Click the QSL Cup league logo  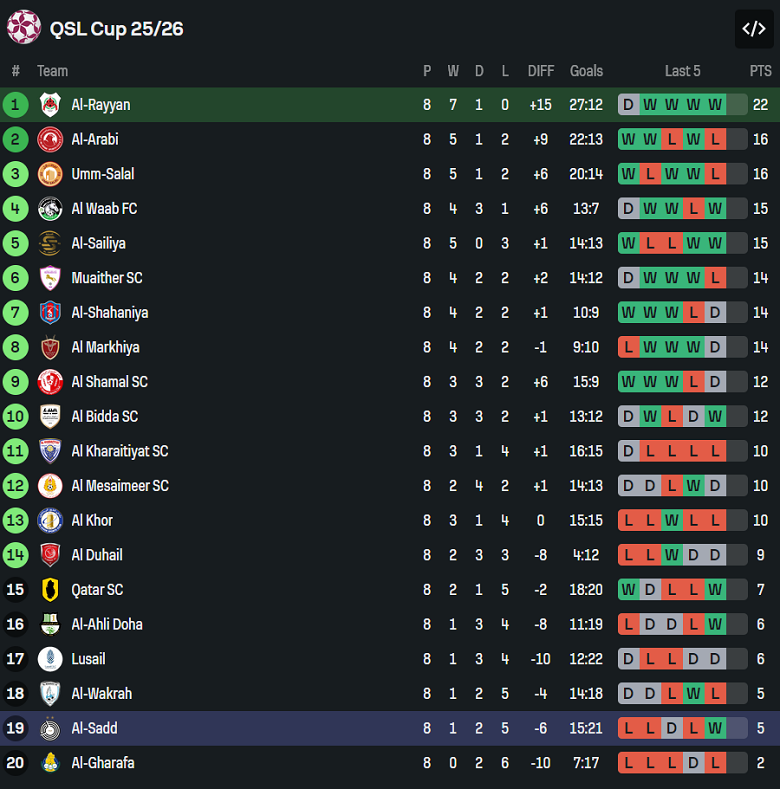[x=24, y=28]
